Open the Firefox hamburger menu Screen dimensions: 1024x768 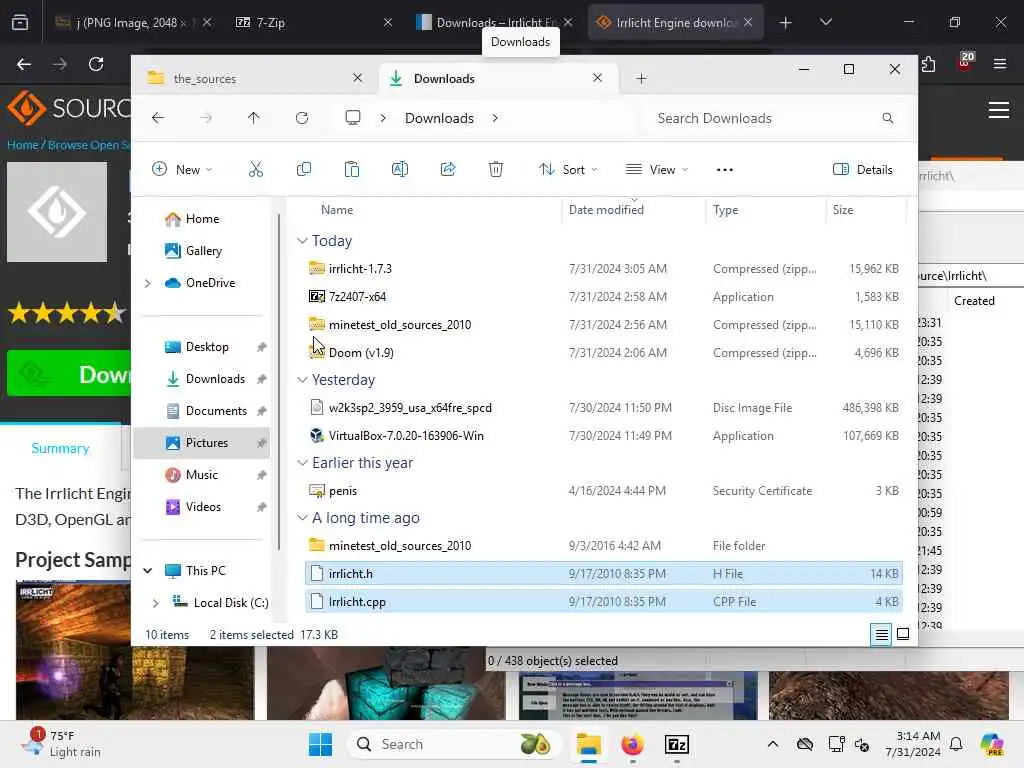click(999, 64)
